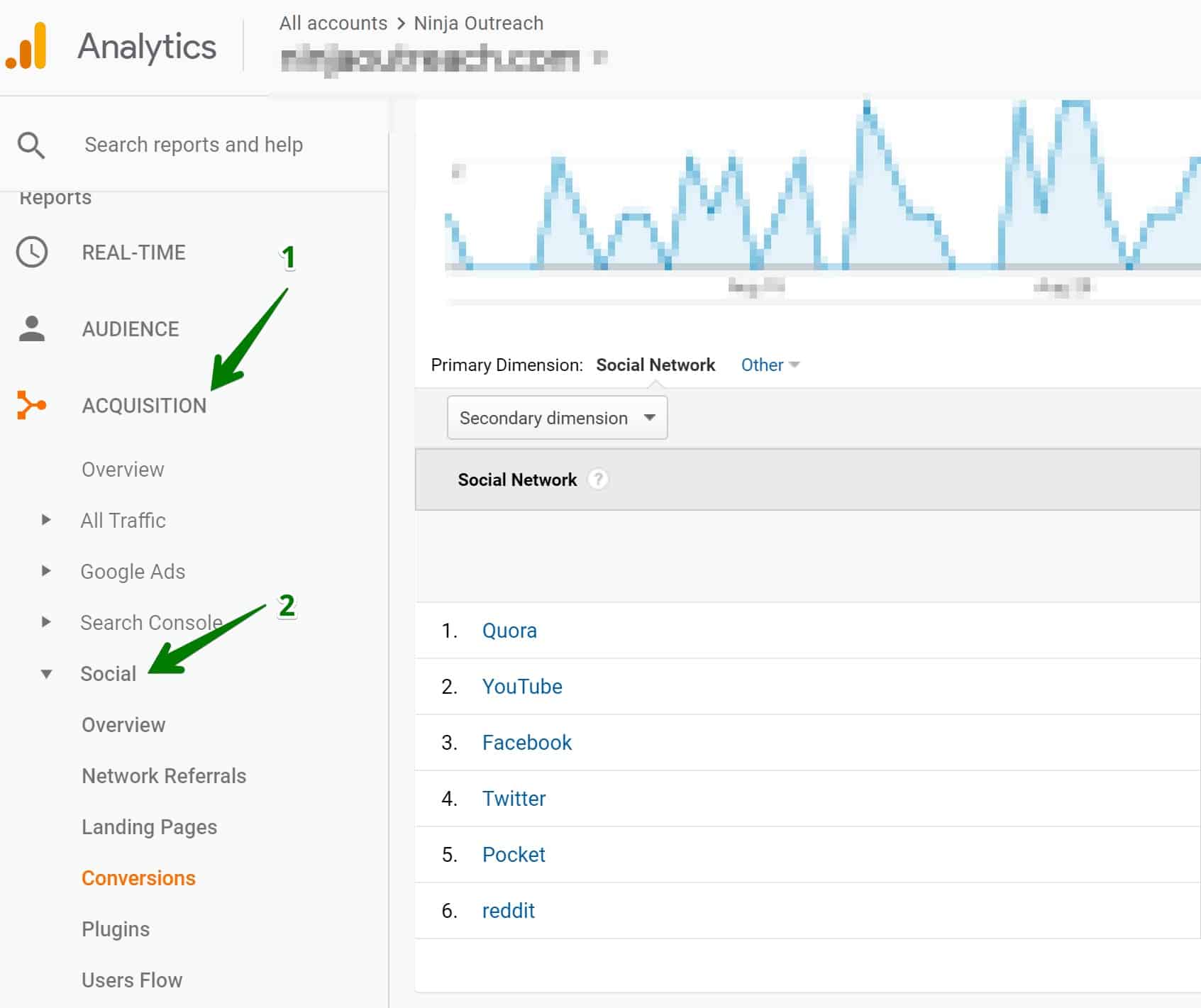
Task: Open Overview under Social
Action: coord(123,725)
